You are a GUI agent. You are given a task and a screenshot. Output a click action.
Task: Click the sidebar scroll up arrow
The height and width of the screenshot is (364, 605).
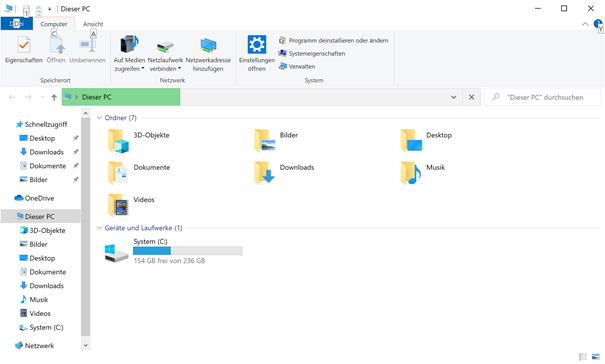tap(86, 113)
